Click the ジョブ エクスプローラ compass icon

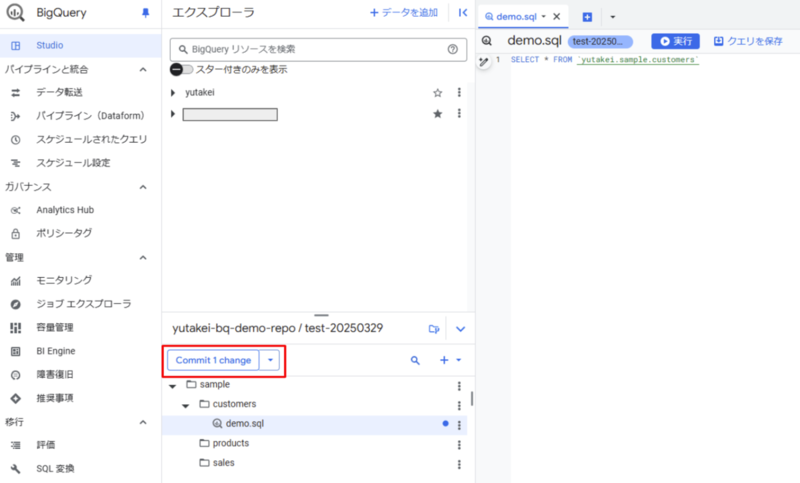coord(16,304)
